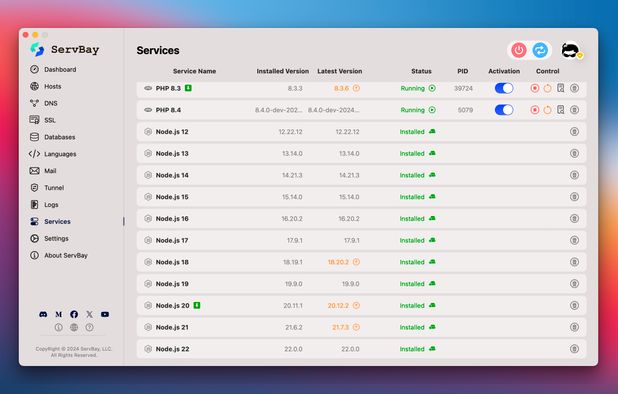
Task: Open PHP 8.3 log file icon
Action: (560, 88)
